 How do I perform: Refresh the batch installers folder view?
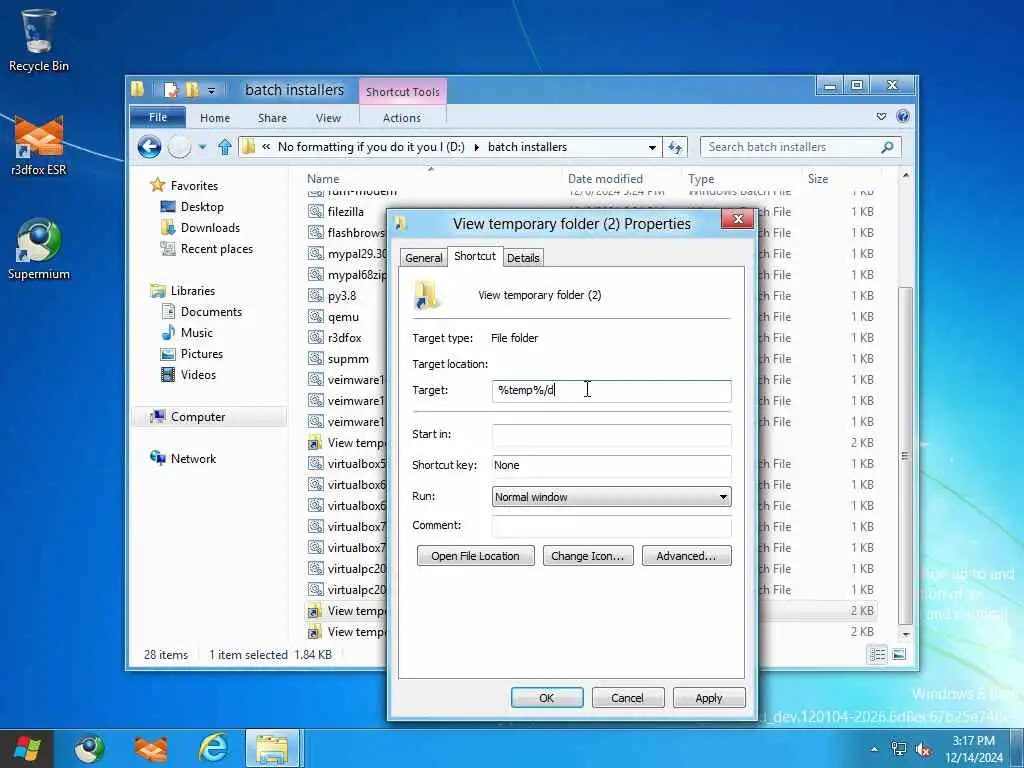(x=675, y=148)
